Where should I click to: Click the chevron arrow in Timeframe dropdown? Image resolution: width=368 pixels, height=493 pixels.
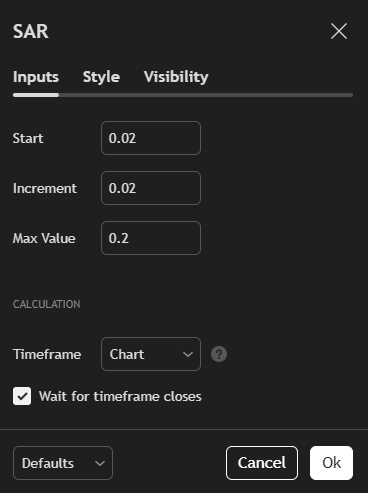pos(188,354)
